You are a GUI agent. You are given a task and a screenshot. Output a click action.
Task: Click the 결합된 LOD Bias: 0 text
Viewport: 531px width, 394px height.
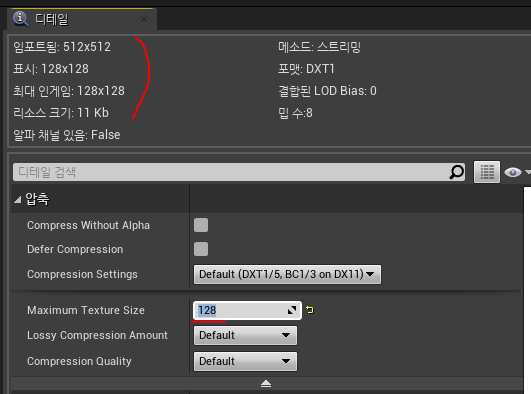tap(327, 91)
